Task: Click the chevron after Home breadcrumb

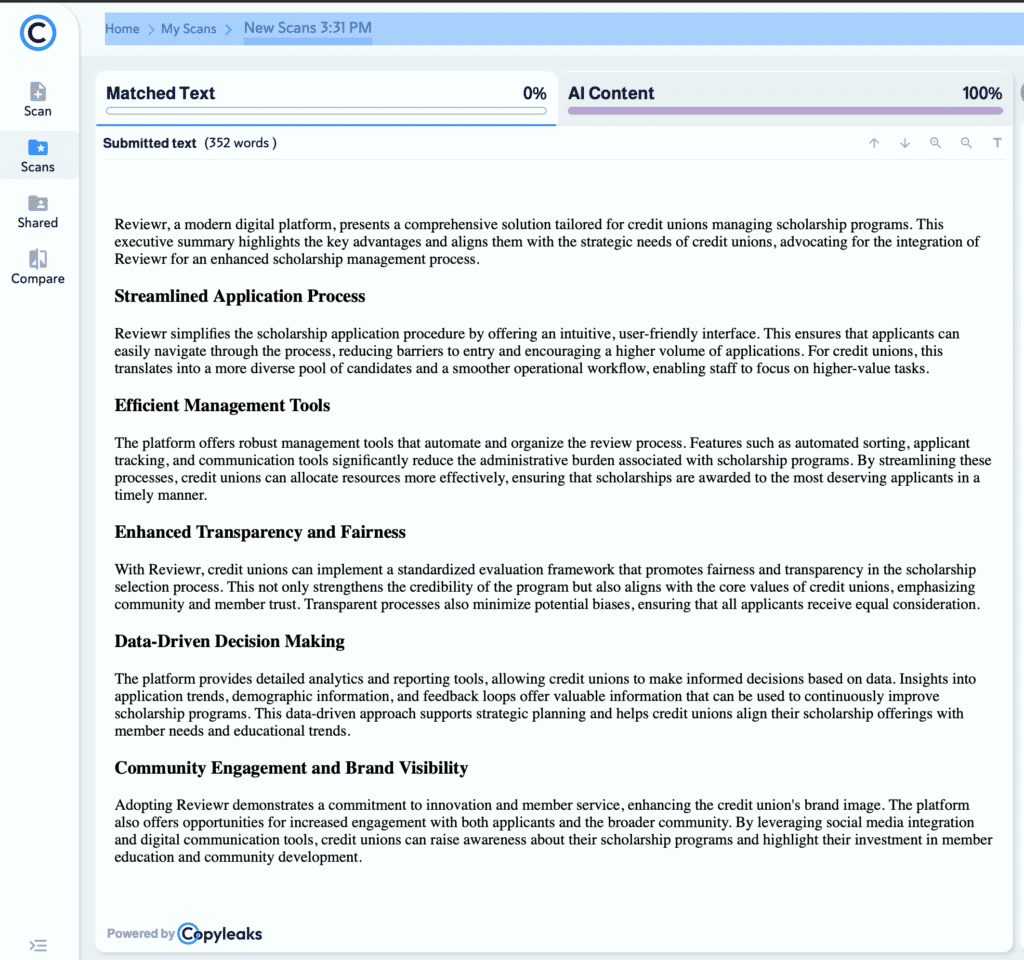Action: pos(150,29)
